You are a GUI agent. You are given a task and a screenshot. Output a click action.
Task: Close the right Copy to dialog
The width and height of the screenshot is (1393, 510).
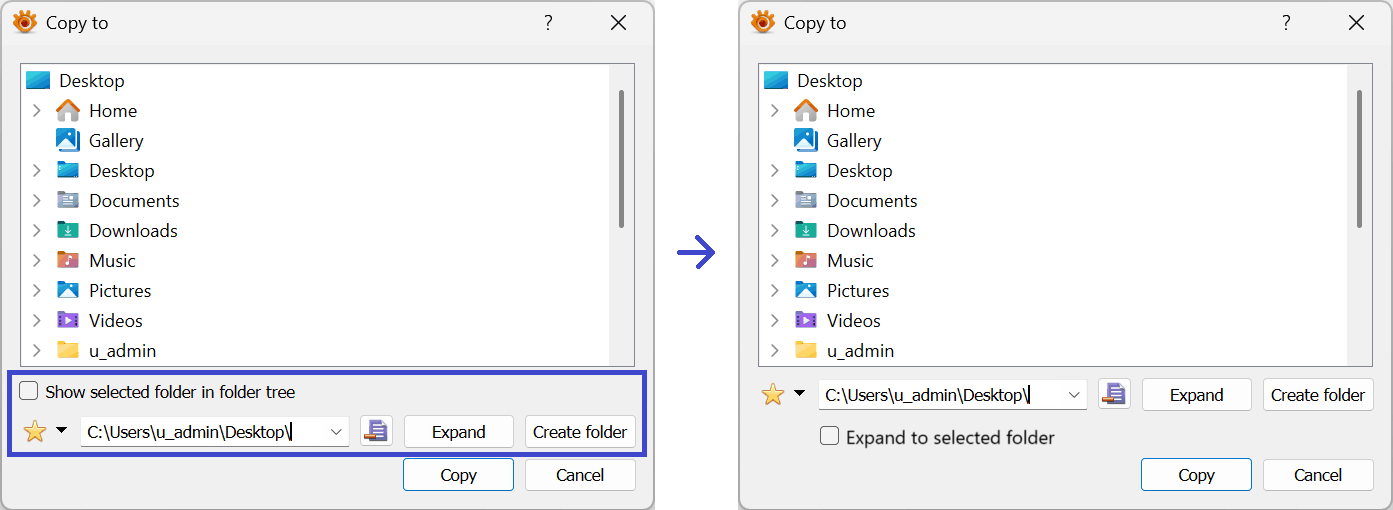click(1356, 22)
